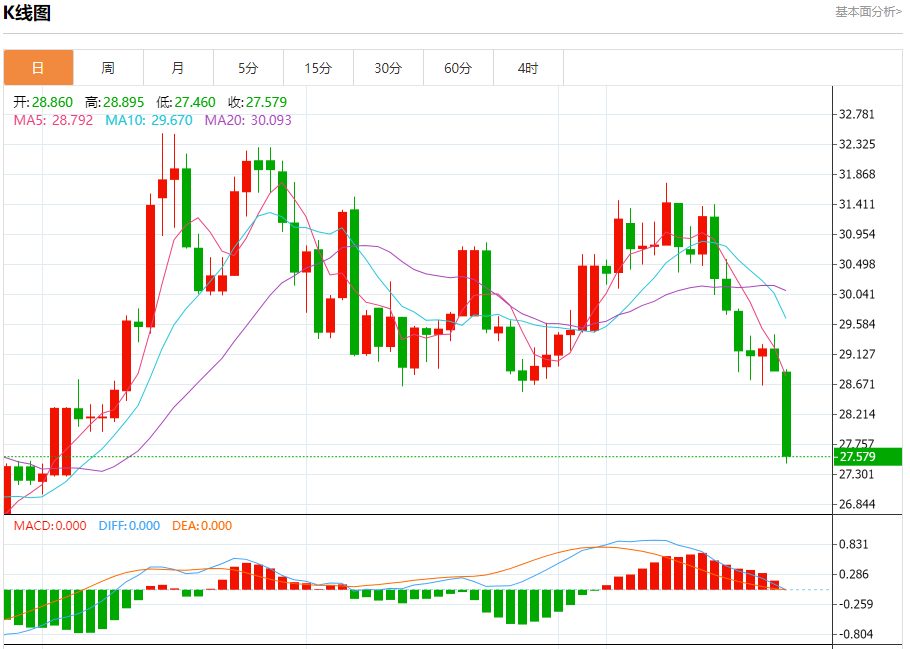Select the 15分 interval tab
The width and height of the screenshot is (910, 649).
(318, 68)
